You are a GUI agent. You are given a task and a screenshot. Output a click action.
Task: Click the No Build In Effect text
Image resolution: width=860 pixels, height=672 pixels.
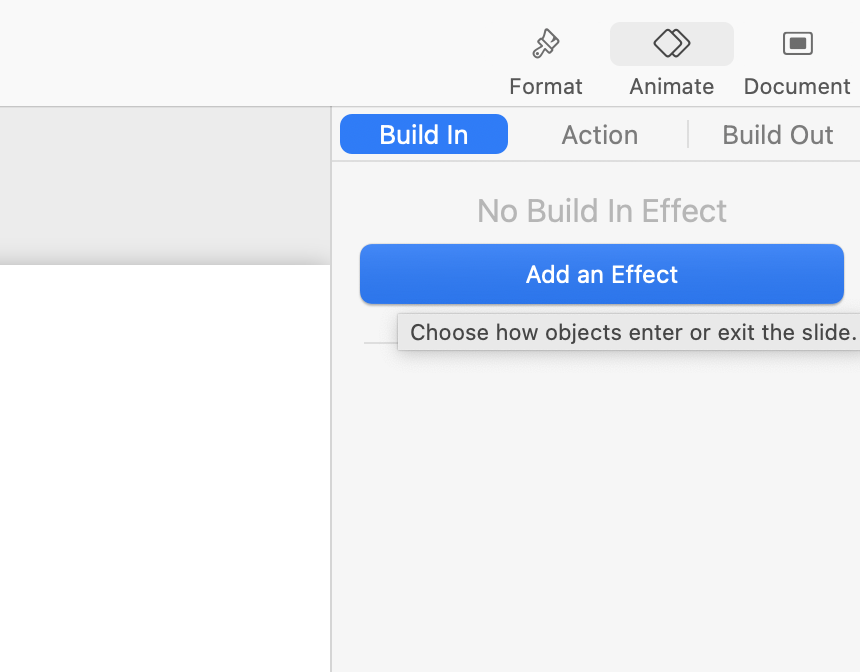coord(602,211)
